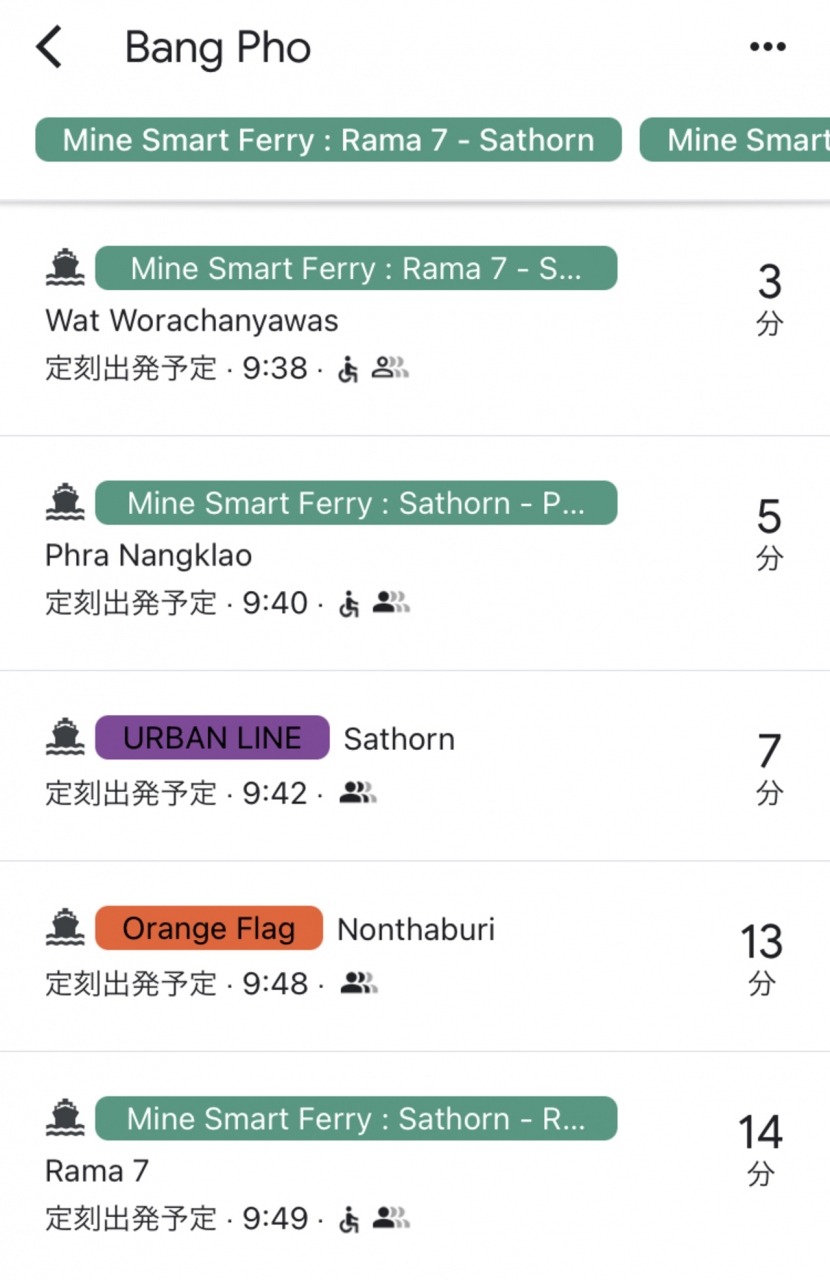The image size is (830, 1280).
Task: Tap the green Mine Smart Ferry badge above Phra Nangklao
Action: 356,503
